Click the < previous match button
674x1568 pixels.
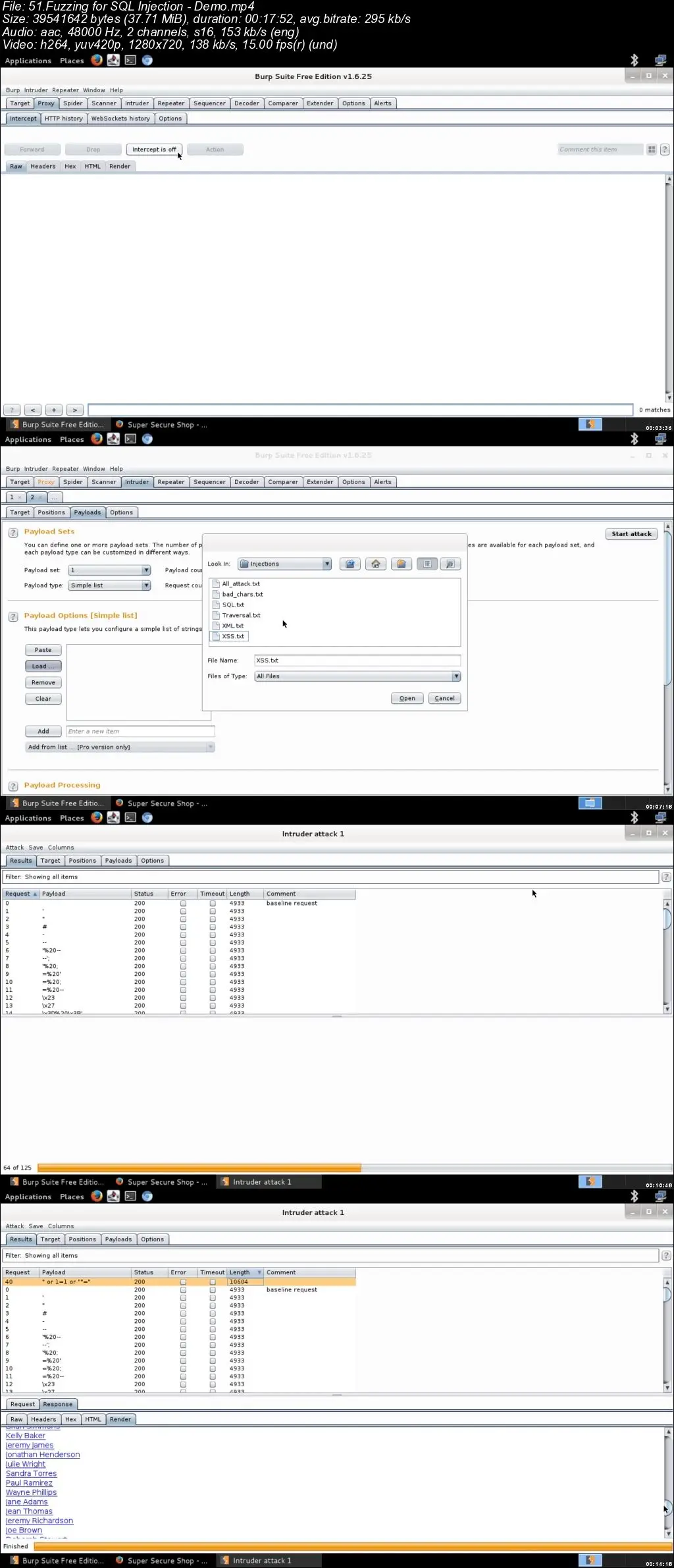(x=33, y=410)
